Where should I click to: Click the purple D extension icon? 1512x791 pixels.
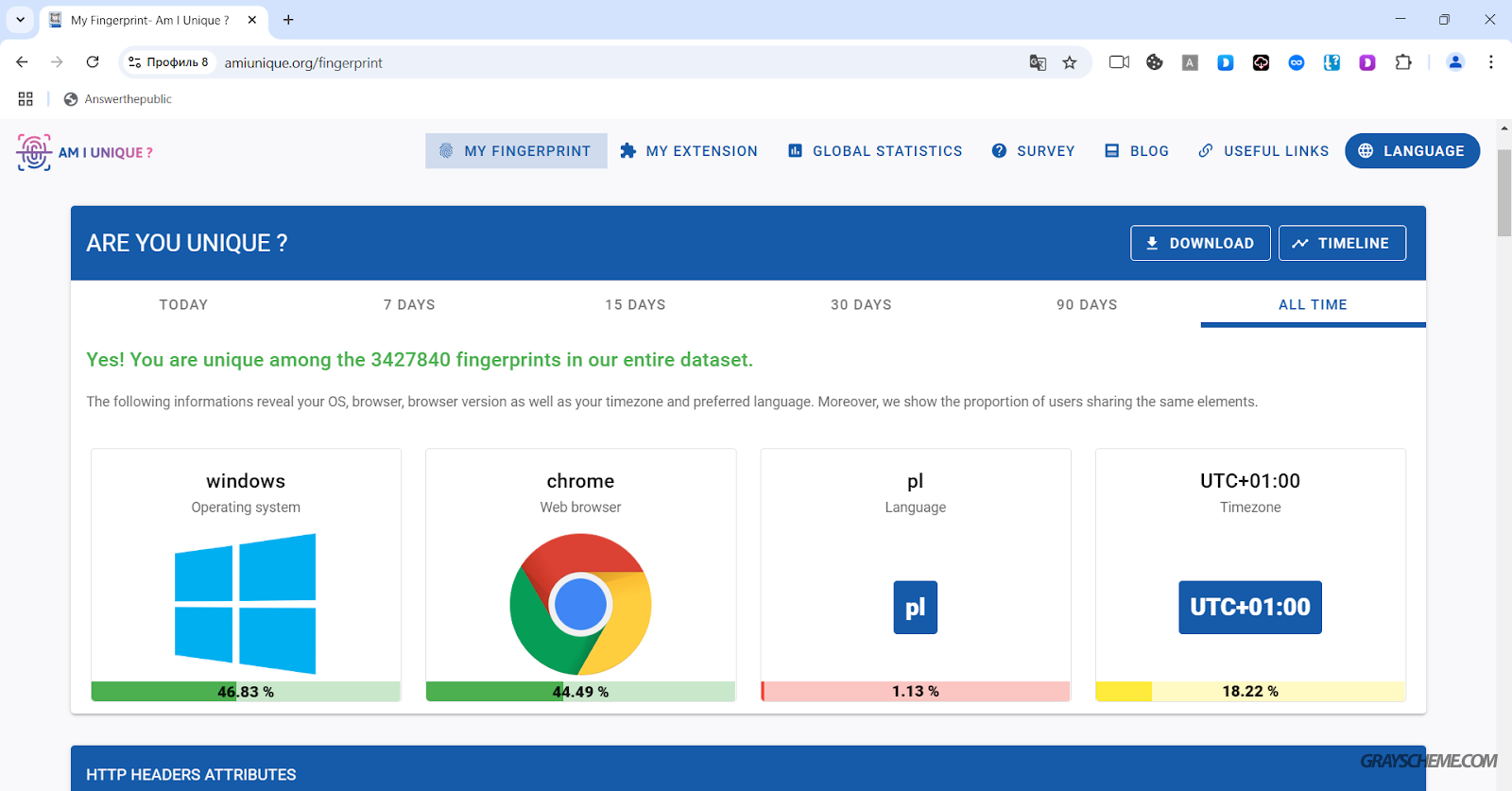click(x=1367, y=63)
